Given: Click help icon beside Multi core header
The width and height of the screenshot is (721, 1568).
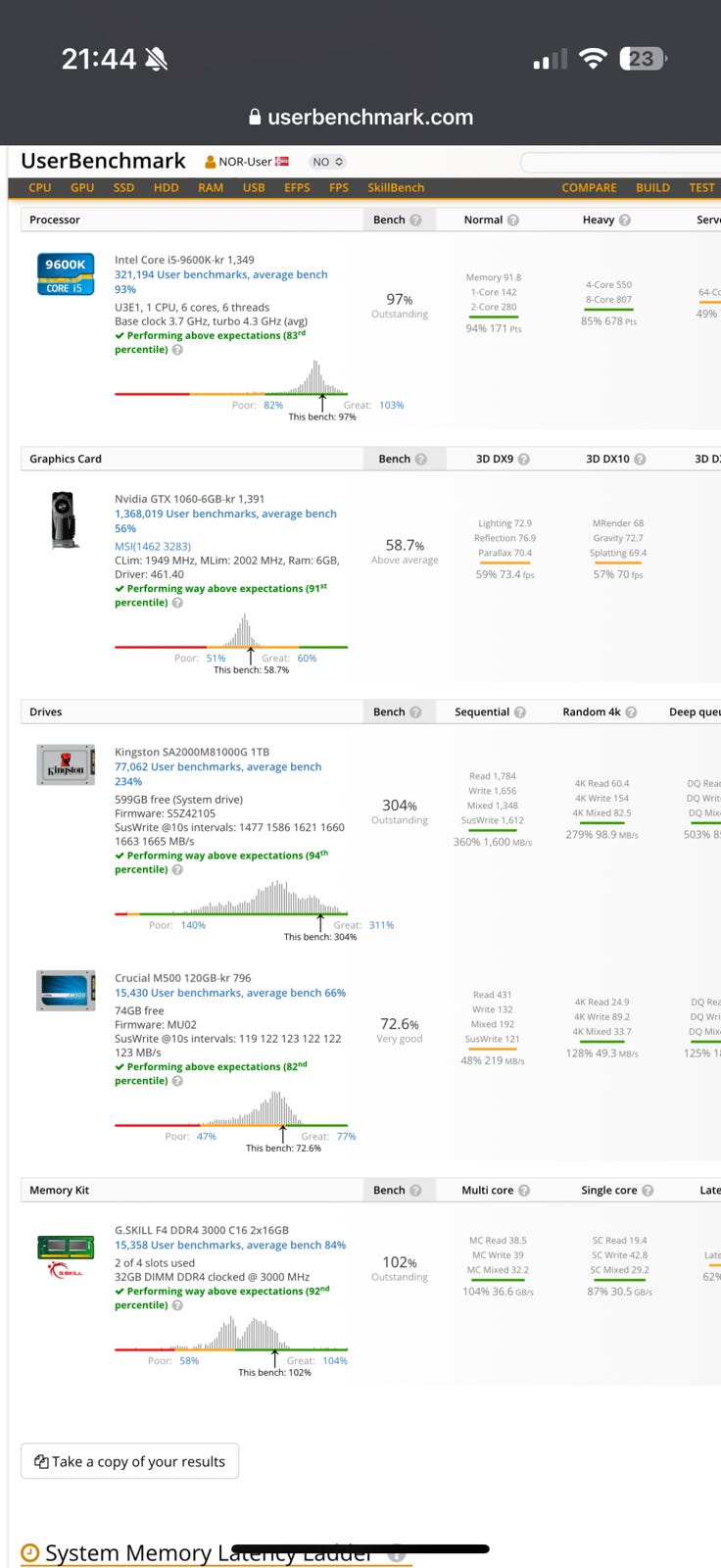Looking at the screenshot, I should point(524,1190).
